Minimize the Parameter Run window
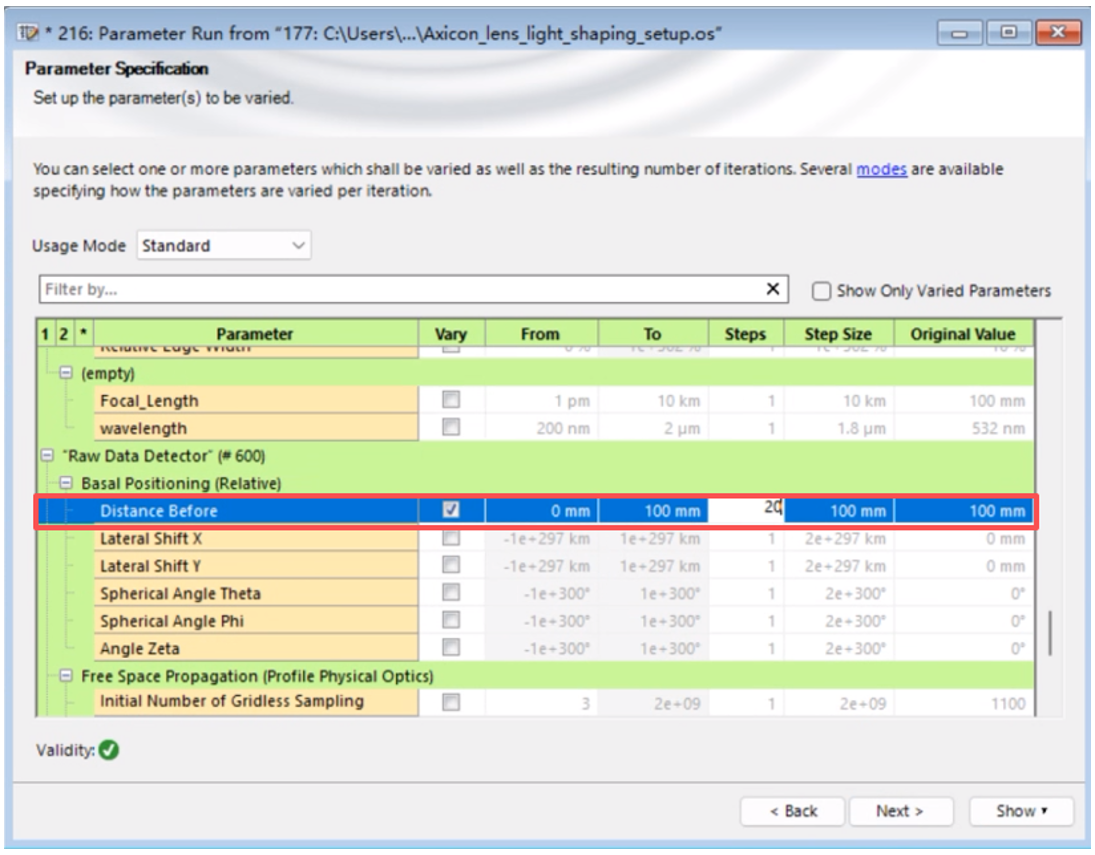This screenshot has width=1095, height=855. (961, 34)
